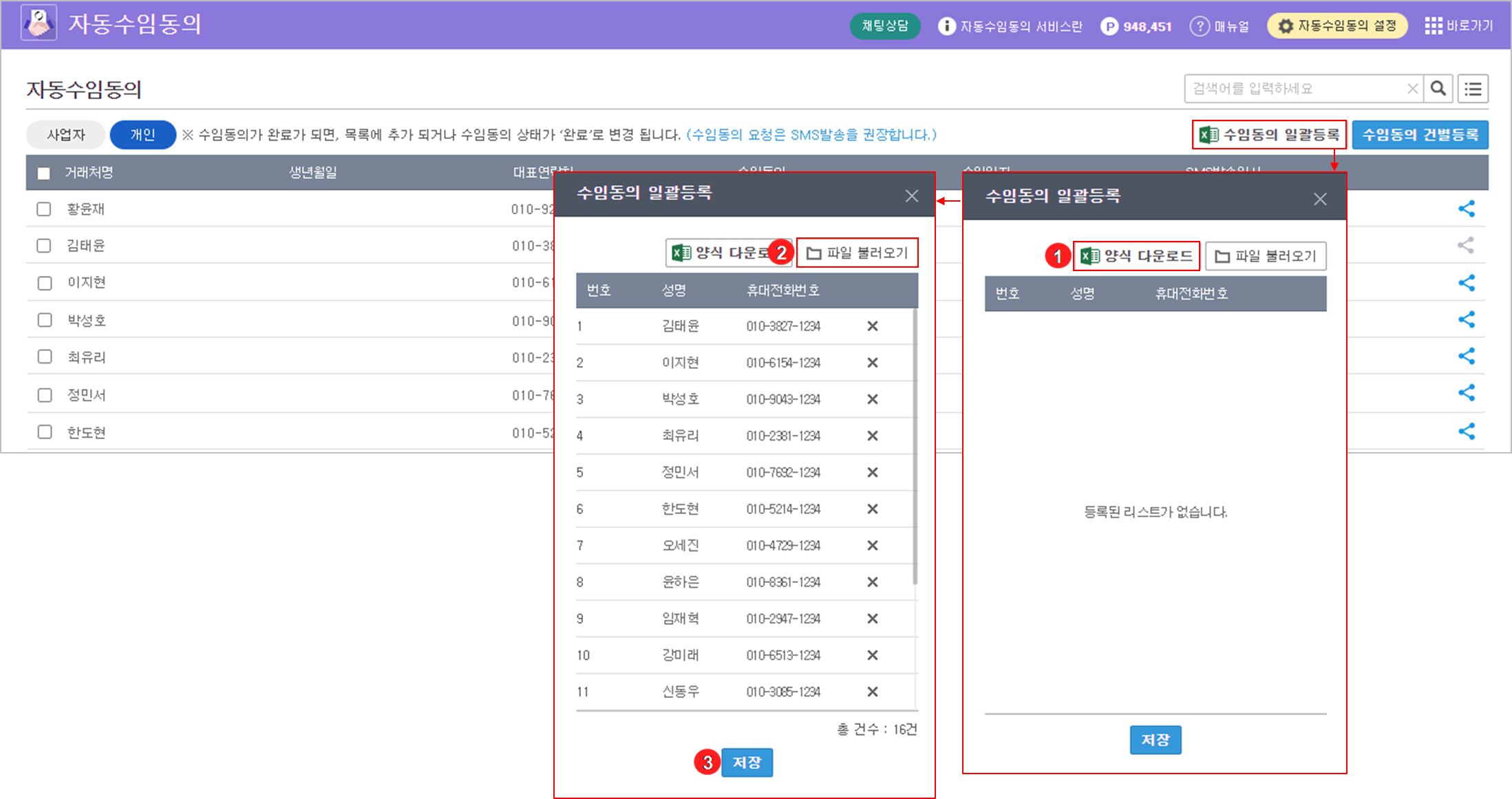Open 바로가기 grid shortcut icon

[1434, 26]
